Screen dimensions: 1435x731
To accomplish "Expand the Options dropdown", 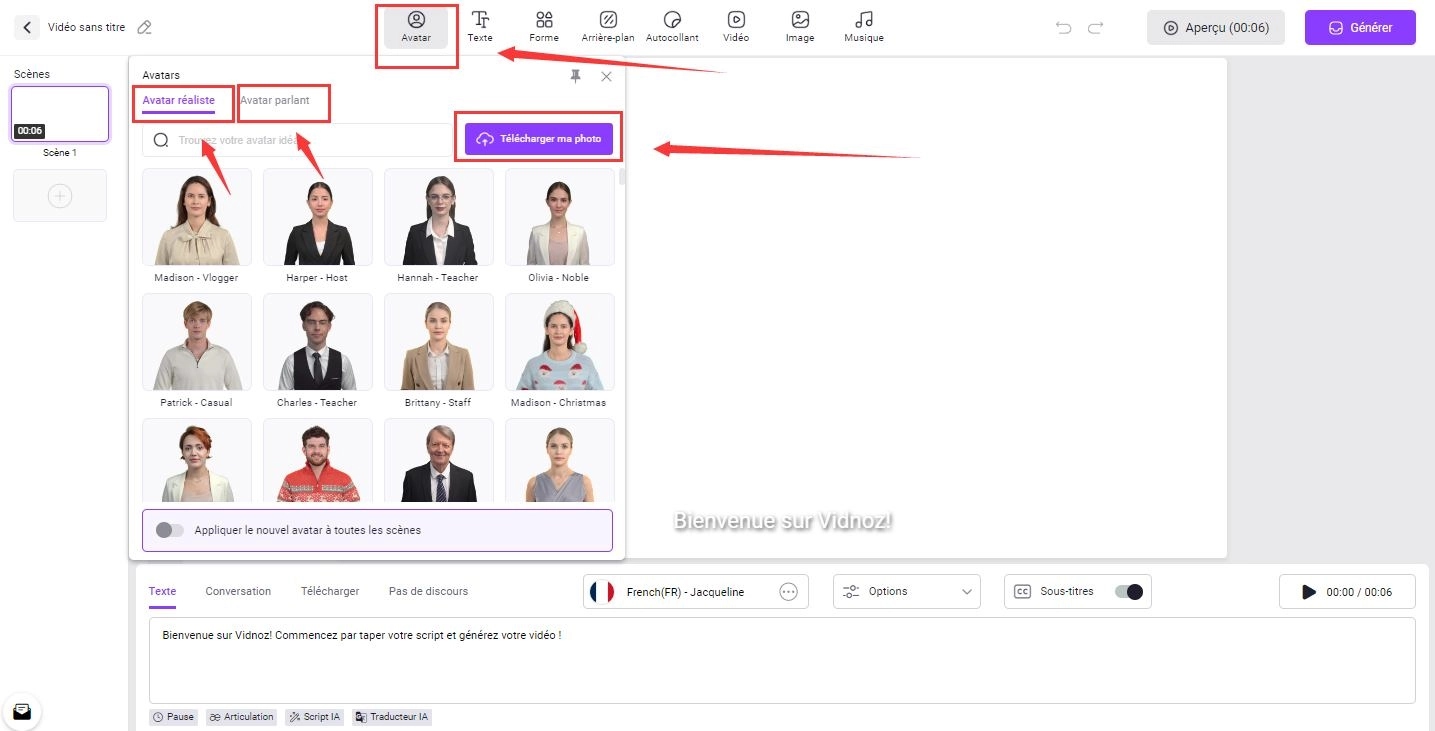I will coord(907,592).
